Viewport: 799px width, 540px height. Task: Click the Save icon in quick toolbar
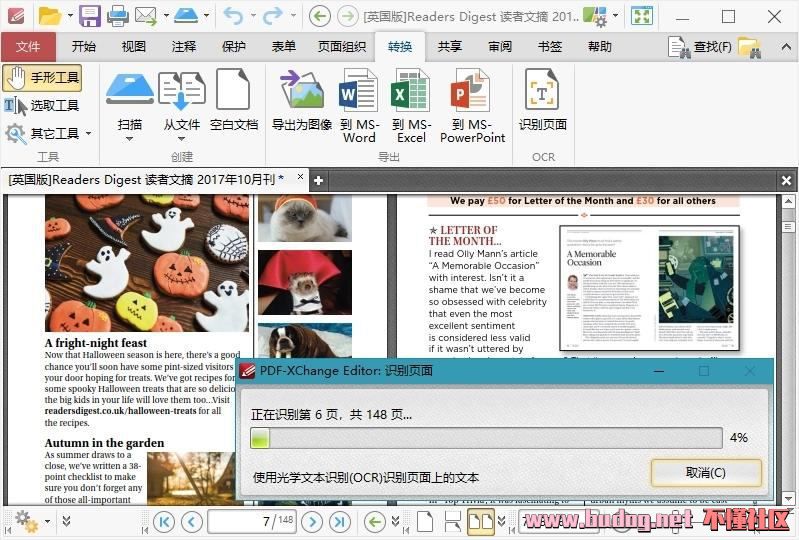click(90, 16)
